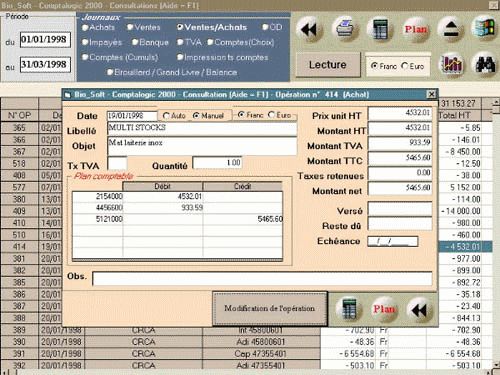The image size is (500, 375).
Task: Click the eject triangle icon
Action: [450, 29]
